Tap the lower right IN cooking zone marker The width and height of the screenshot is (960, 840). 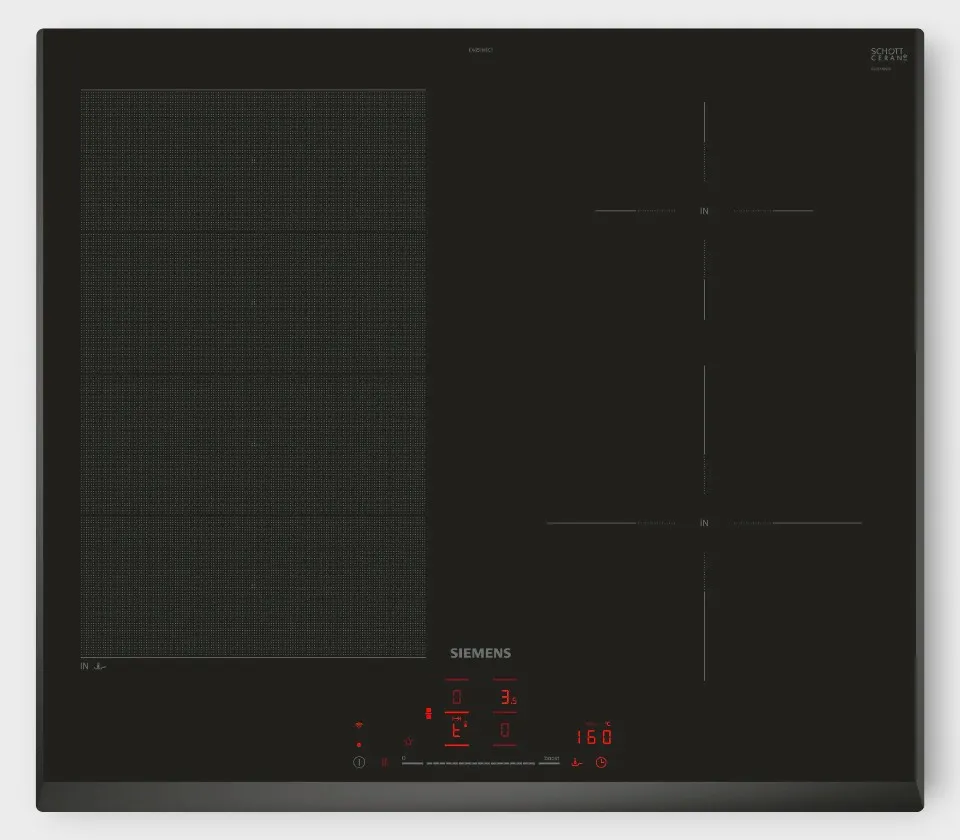click(x=704, y=523)
